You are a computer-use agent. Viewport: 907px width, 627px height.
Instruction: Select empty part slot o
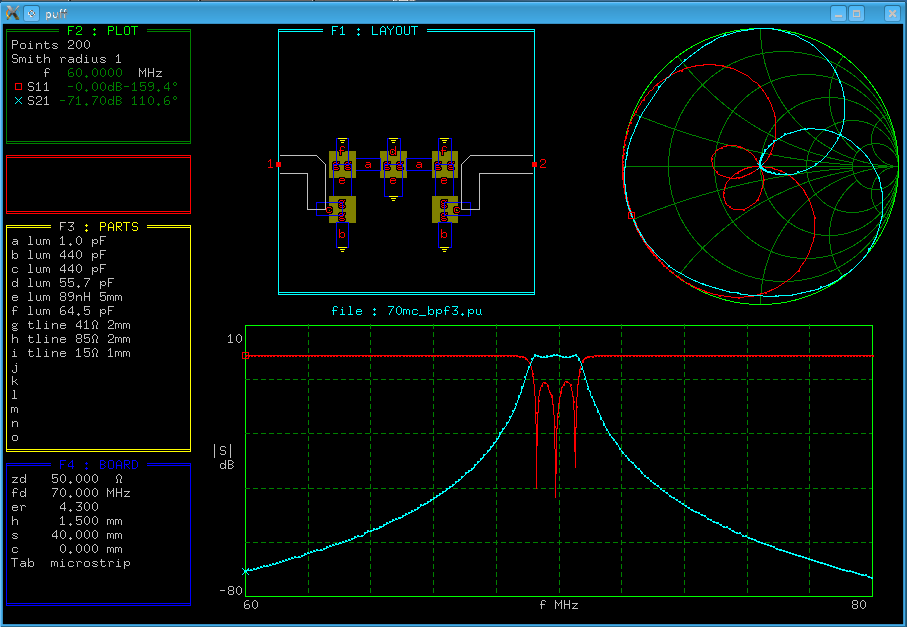15,437
